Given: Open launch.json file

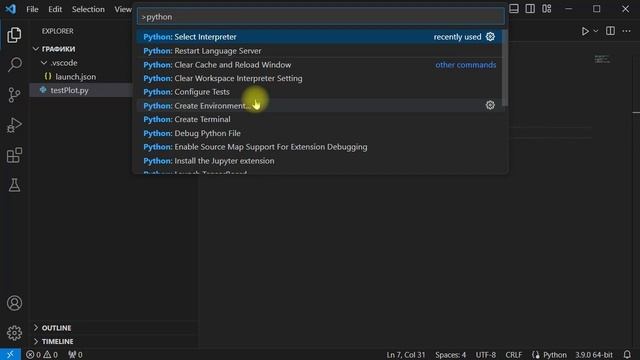Looking at the screenshot, I should (x=82, y=77).
